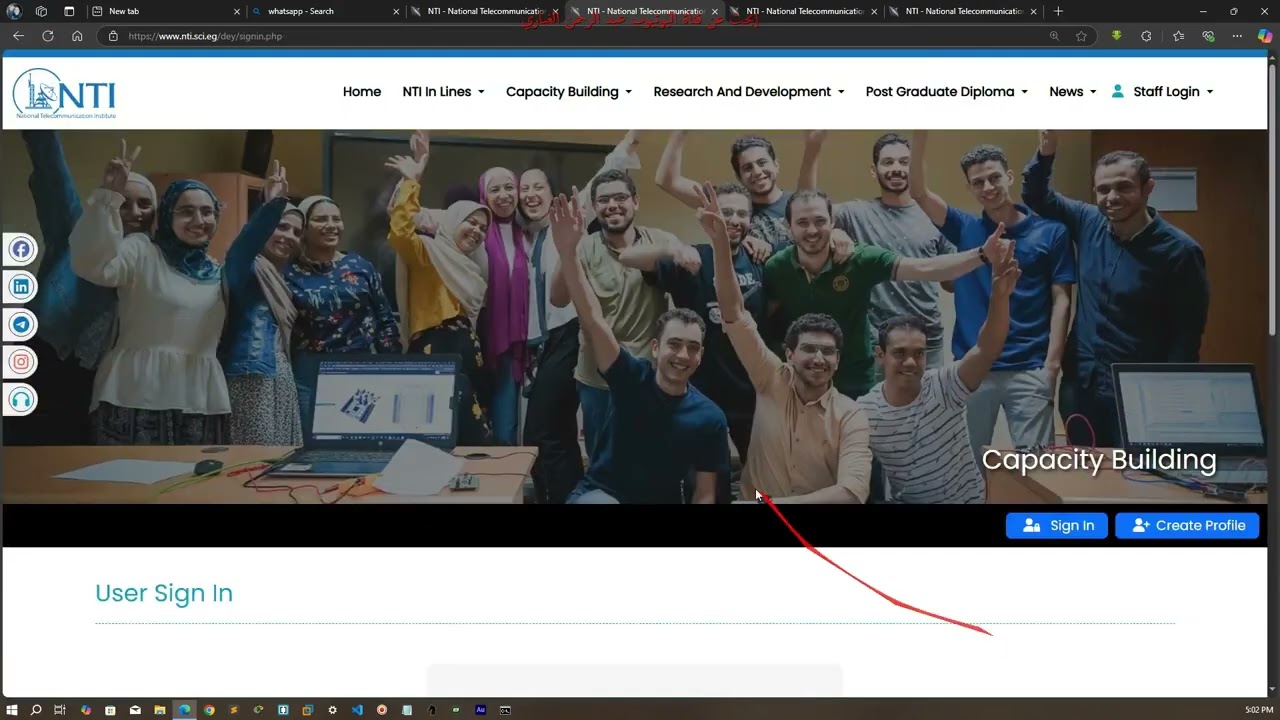Screen dimensions: 1280x720
Task: Launch Google Chrome from the taskbar
Action: [209, 710]
